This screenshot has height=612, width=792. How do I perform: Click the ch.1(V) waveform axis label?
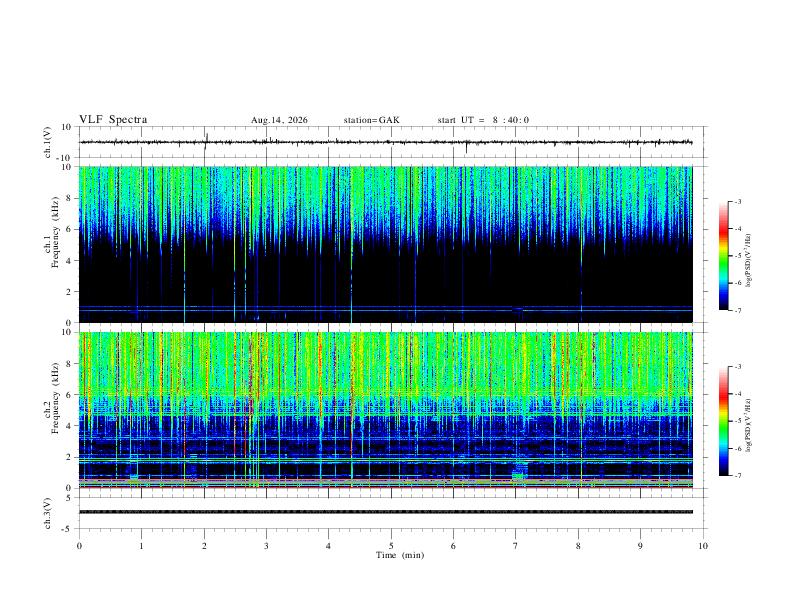click(x=48, y=142)
